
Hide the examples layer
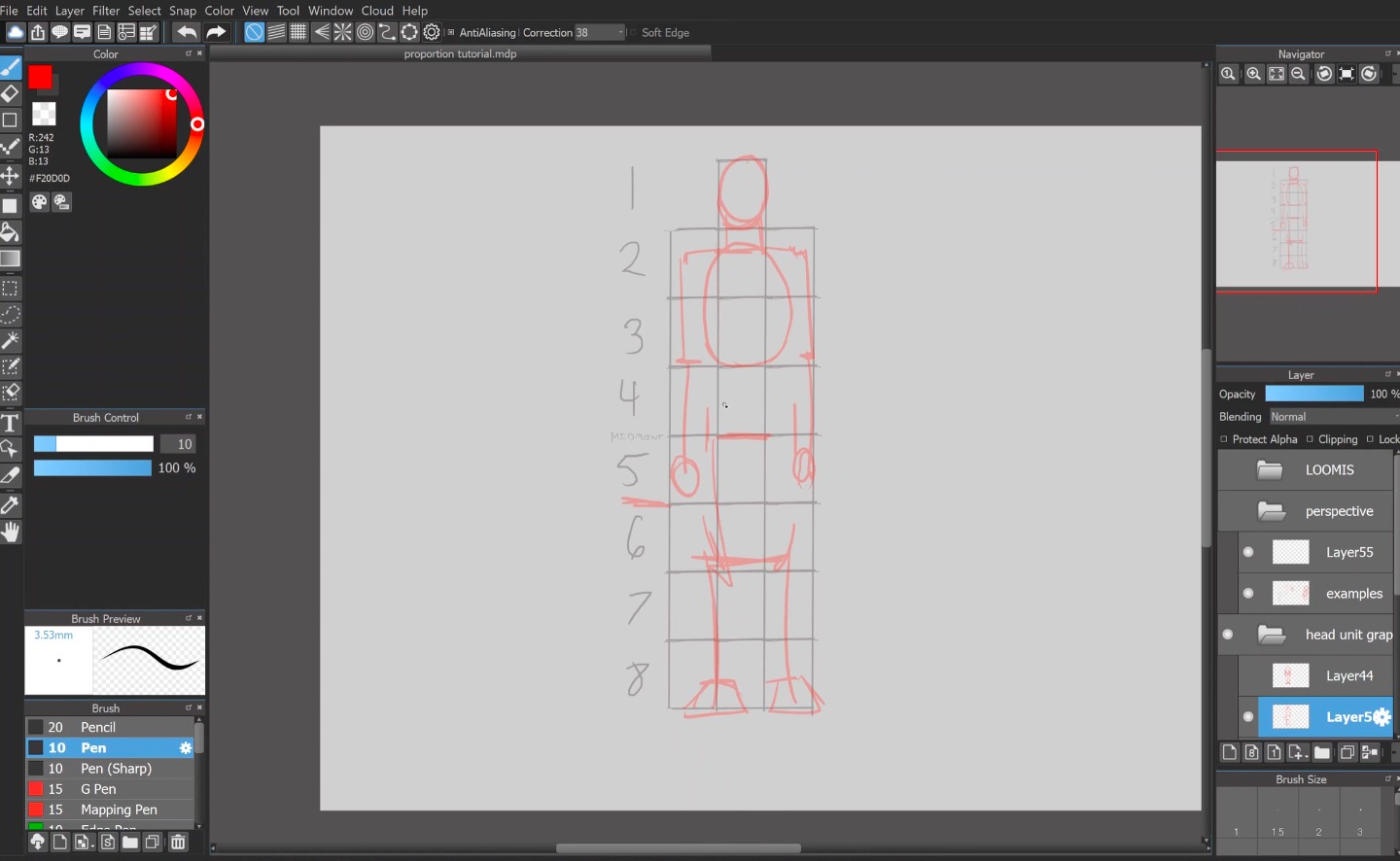[1248, 594]
